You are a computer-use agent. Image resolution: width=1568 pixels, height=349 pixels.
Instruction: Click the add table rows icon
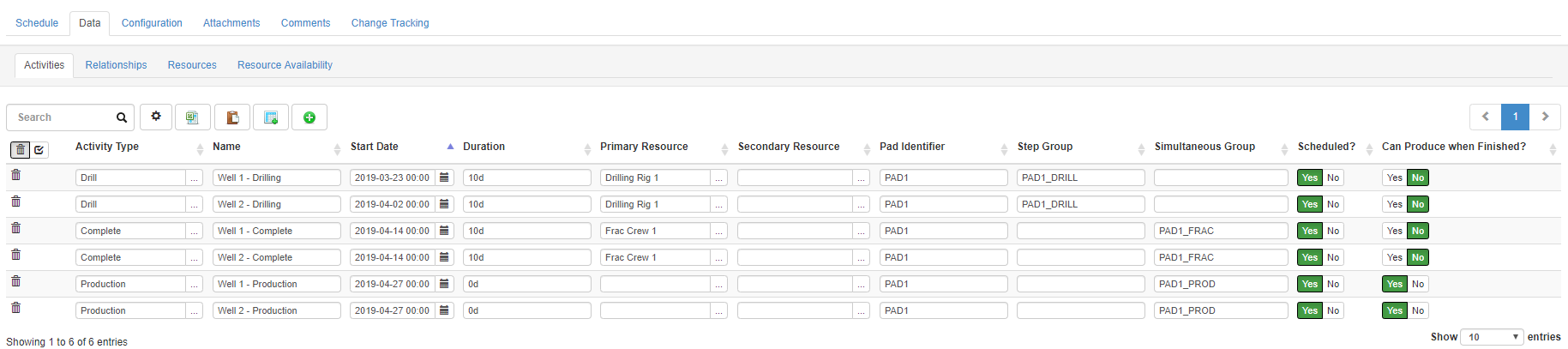(x=271, y=117)
